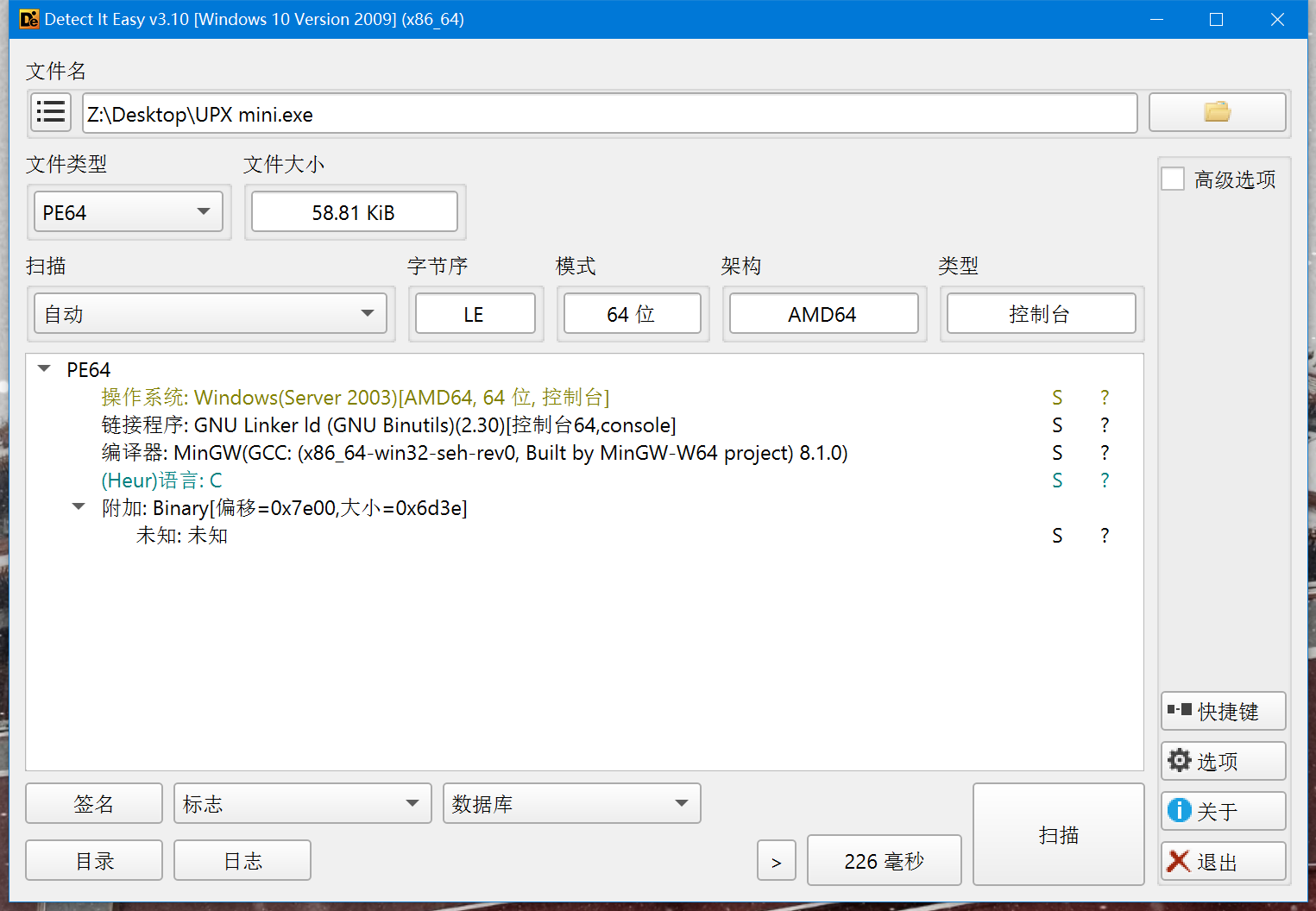Viewport: 1316px width, 911px height.
Task: Click the 控制台 type button
Action: click(x=1042, y=313)
